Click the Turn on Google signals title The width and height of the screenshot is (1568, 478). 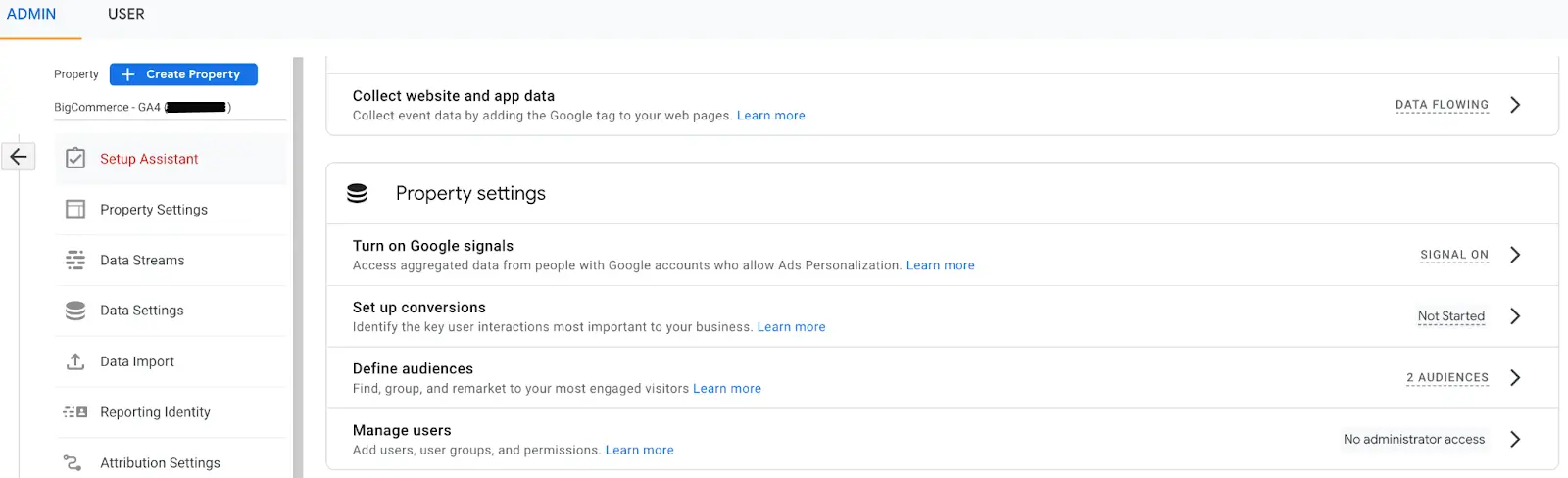[433, 246]
